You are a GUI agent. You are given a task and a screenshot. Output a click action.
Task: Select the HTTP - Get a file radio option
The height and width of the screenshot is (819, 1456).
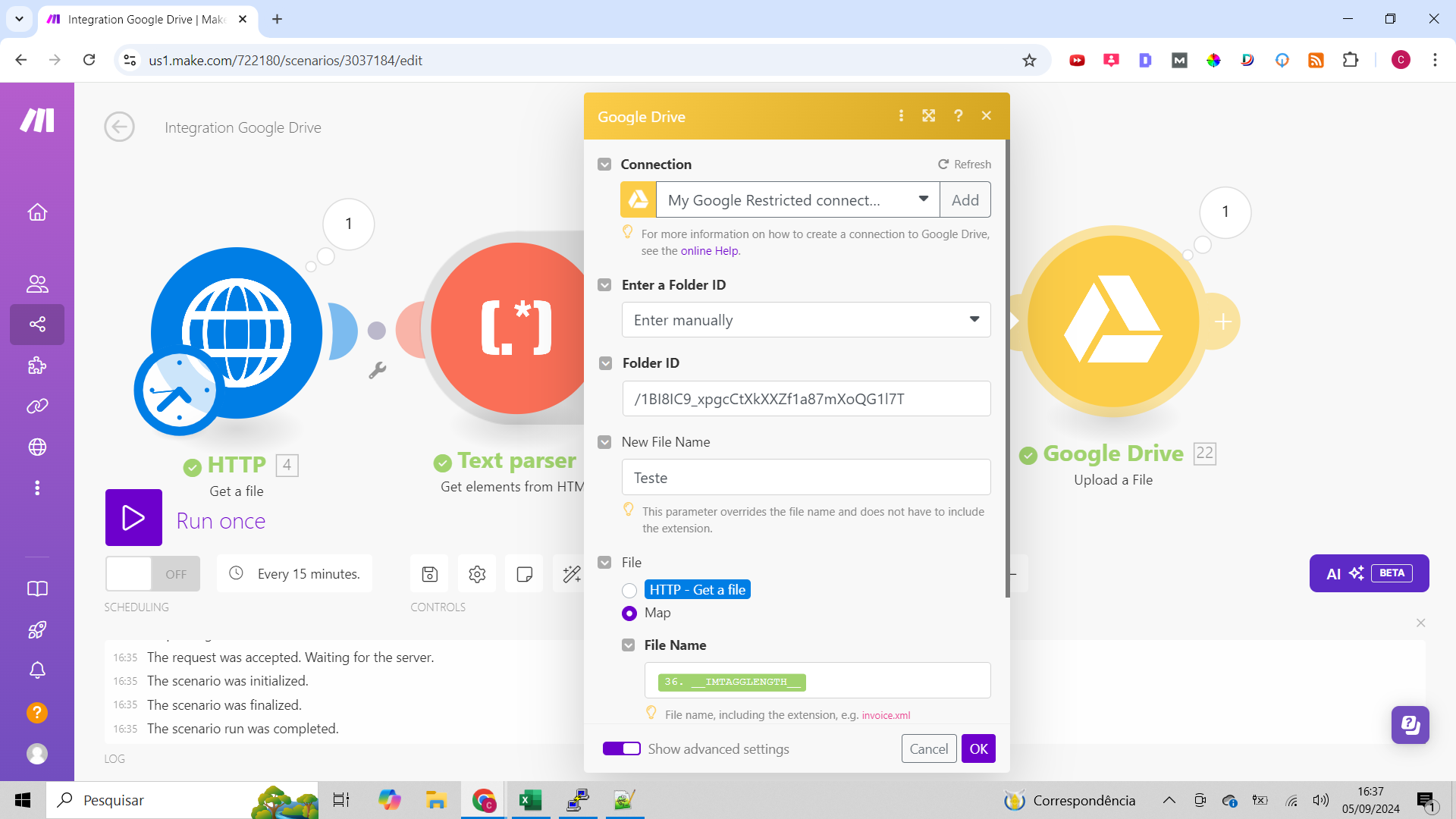pyautogui.click(x=629, y=591)
